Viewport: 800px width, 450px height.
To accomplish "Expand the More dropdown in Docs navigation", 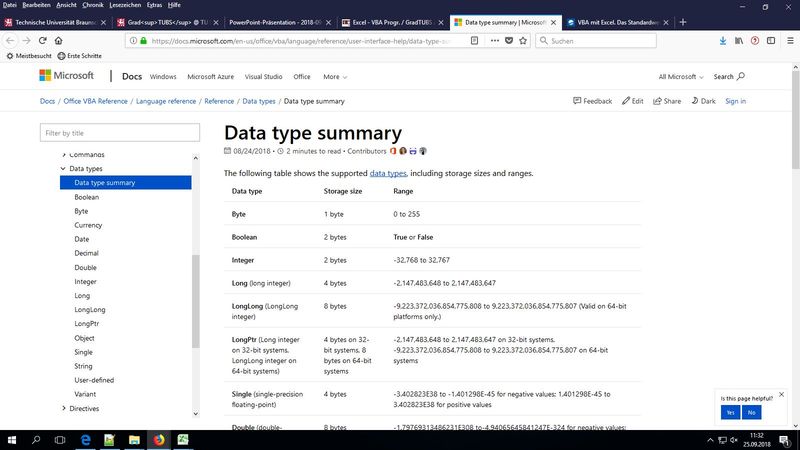I will pos(335,76).
